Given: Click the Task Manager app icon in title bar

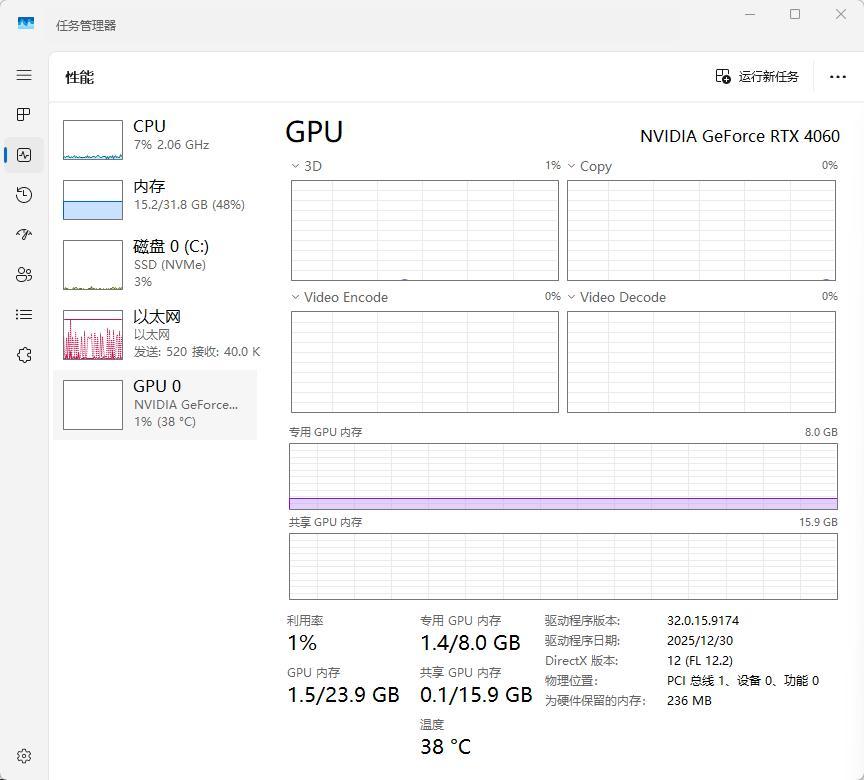Looking at the screenshot, I should pyautogui.click(x=25, y=23).
